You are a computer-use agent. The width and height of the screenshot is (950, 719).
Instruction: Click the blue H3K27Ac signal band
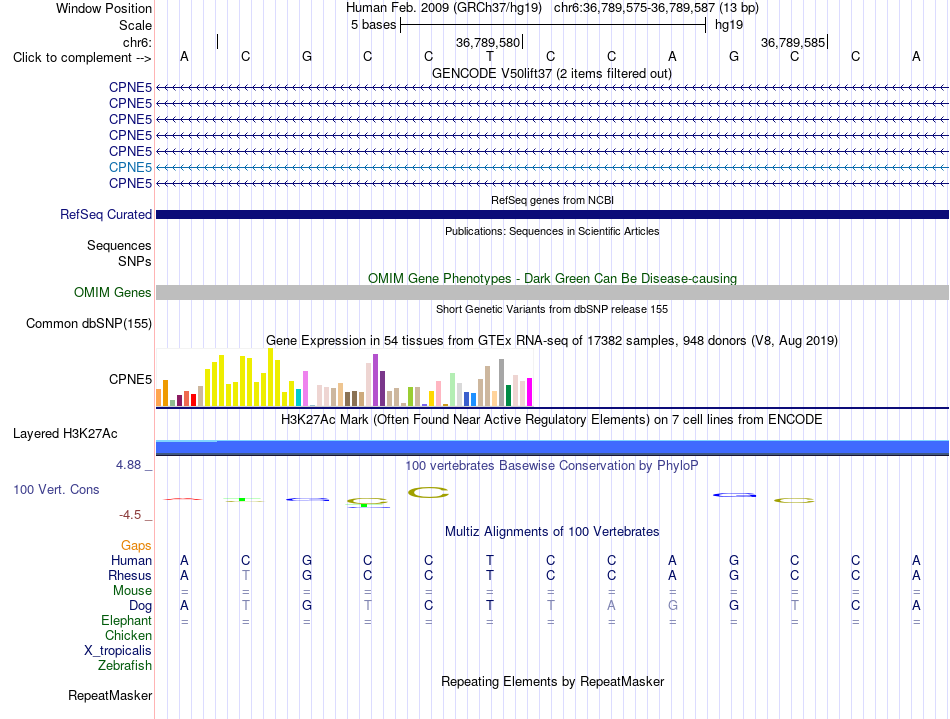click(552, 448)
